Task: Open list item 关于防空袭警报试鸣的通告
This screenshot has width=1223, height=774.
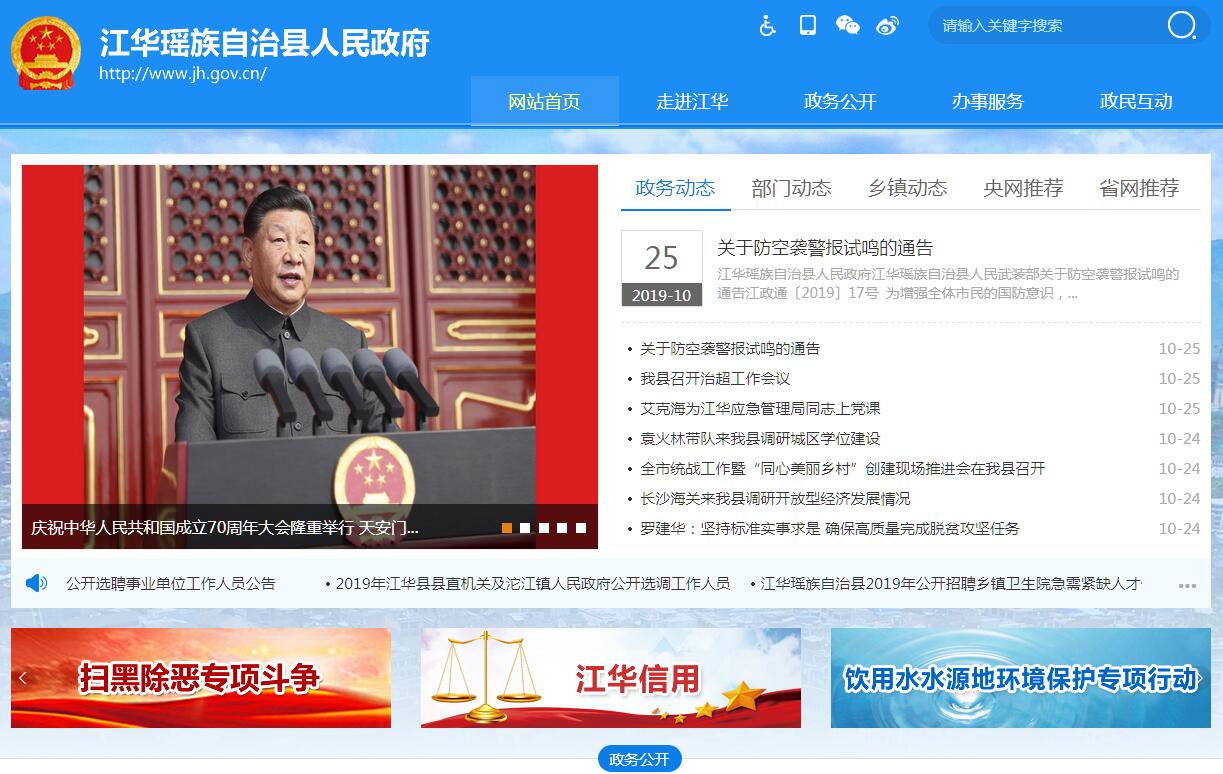Action: 730,349
